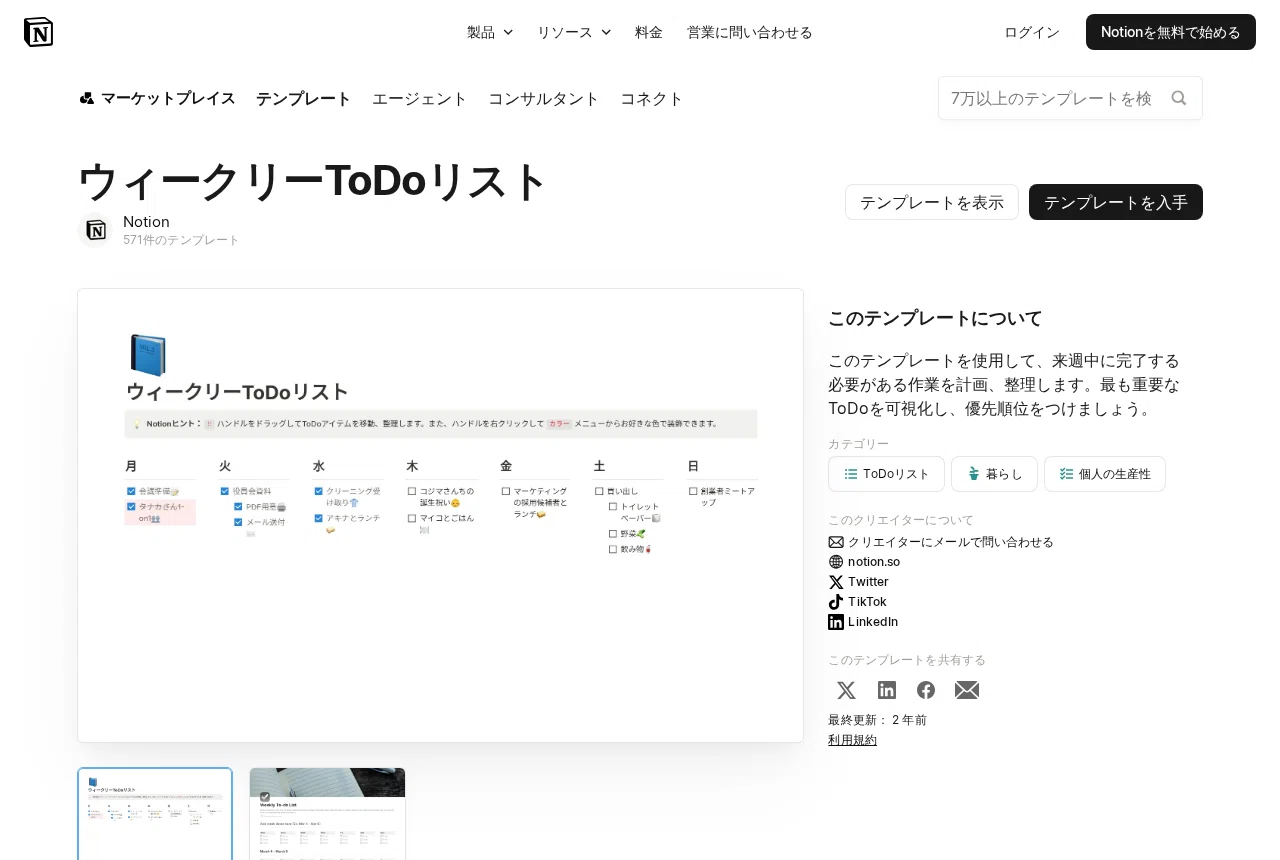Share the template by email icon
The width and height of the screenshot is (1280, 860).
tap(967, 690)
